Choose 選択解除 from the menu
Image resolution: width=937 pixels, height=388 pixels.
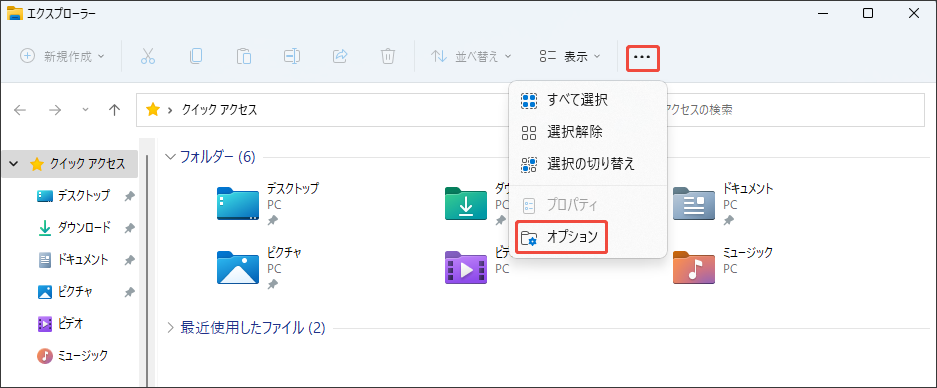[x=587, y=132]
